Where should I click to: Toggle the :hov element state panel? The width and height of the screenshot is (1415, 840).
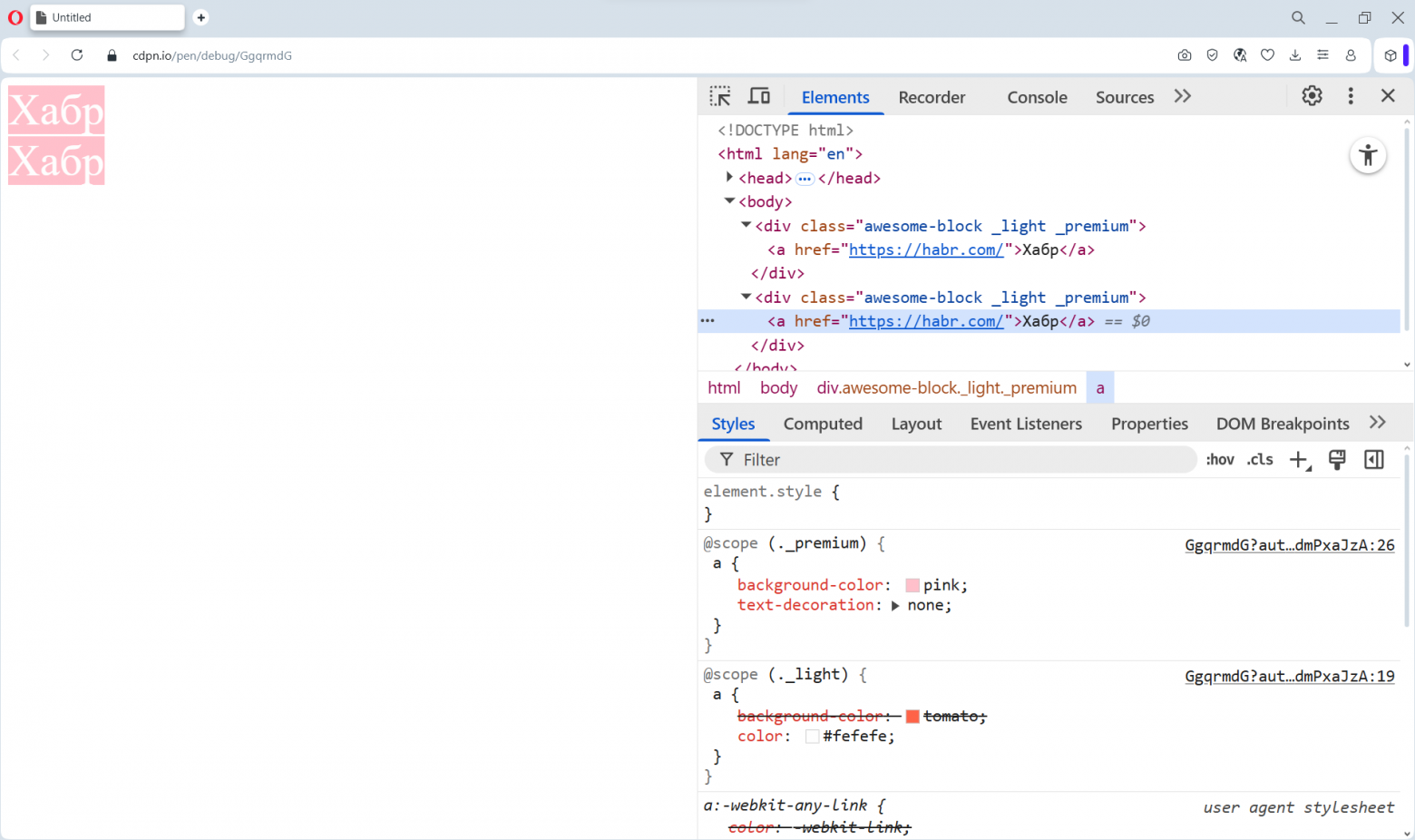(1220, 460)
